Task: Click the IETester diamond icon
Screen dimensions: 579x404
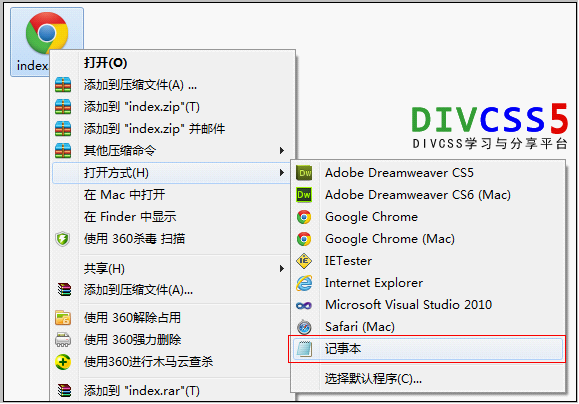Action: pos(304,261)
